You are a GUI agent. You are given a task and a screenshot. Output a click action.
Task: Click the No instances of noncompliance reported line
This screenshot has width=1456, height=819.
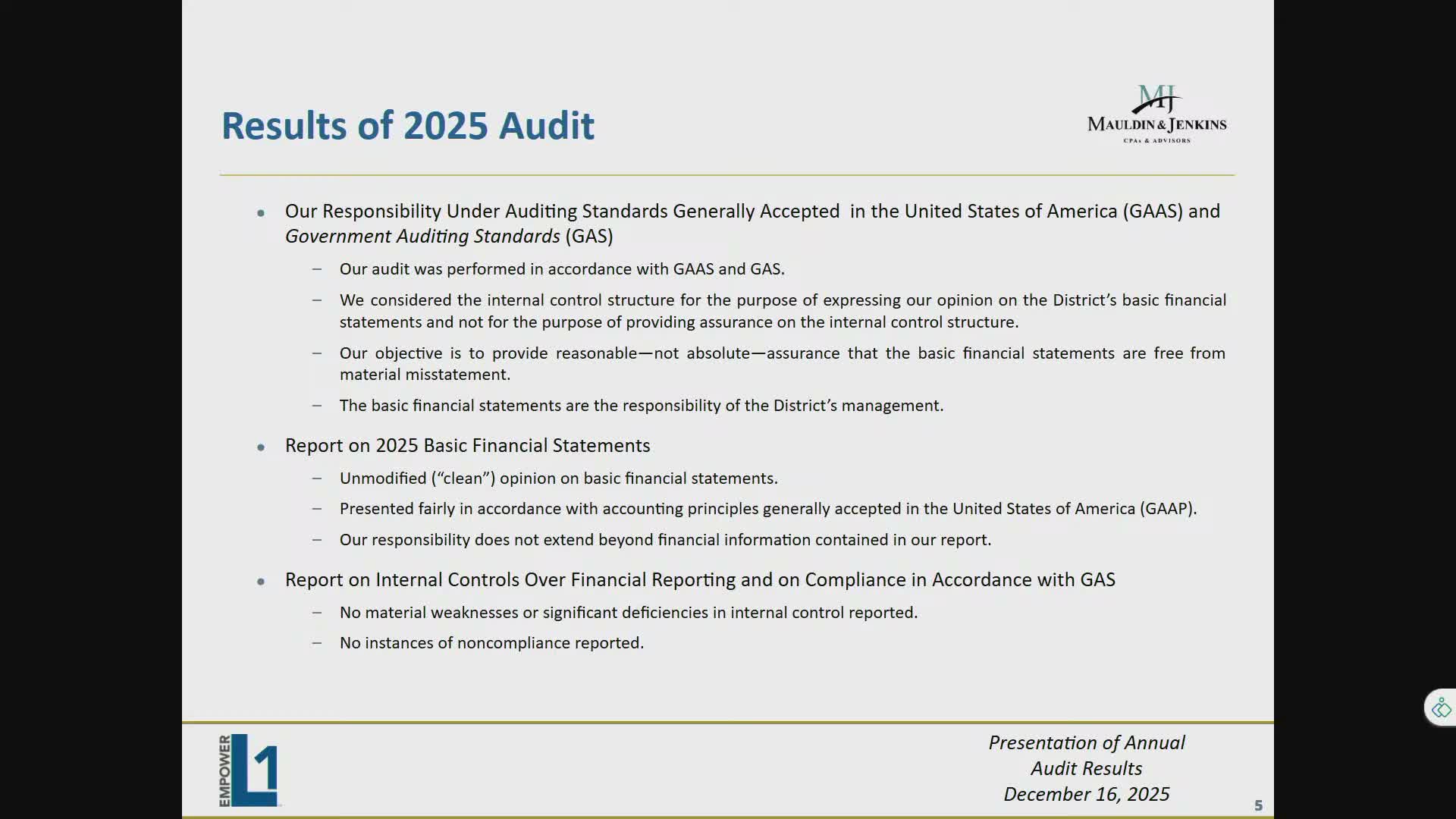(x=491, y=643)
